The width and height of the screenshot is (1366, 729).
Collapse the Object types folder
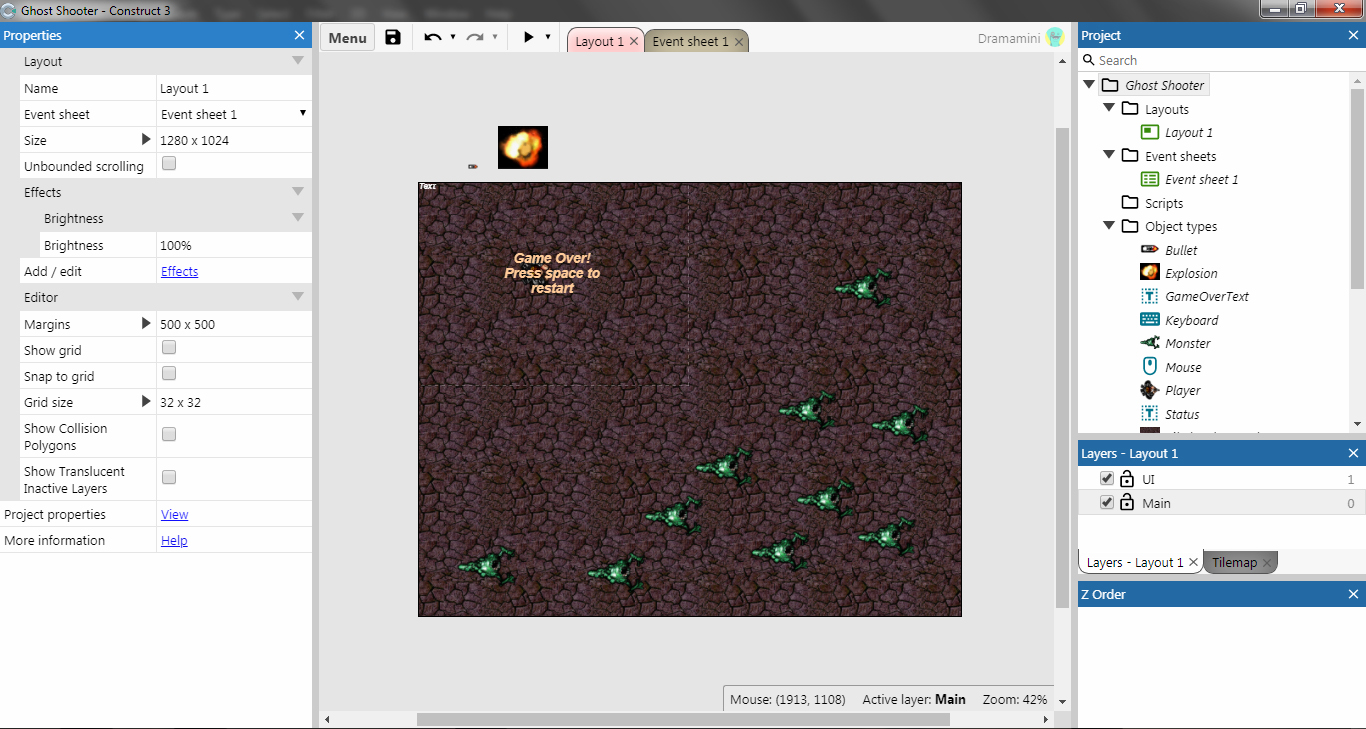coord(1109,226)
